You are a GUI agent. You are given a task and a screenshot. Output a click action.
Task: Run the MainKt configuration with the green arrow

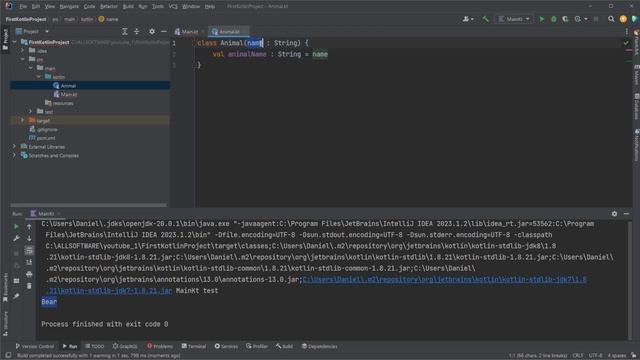(x=542, y=19)
